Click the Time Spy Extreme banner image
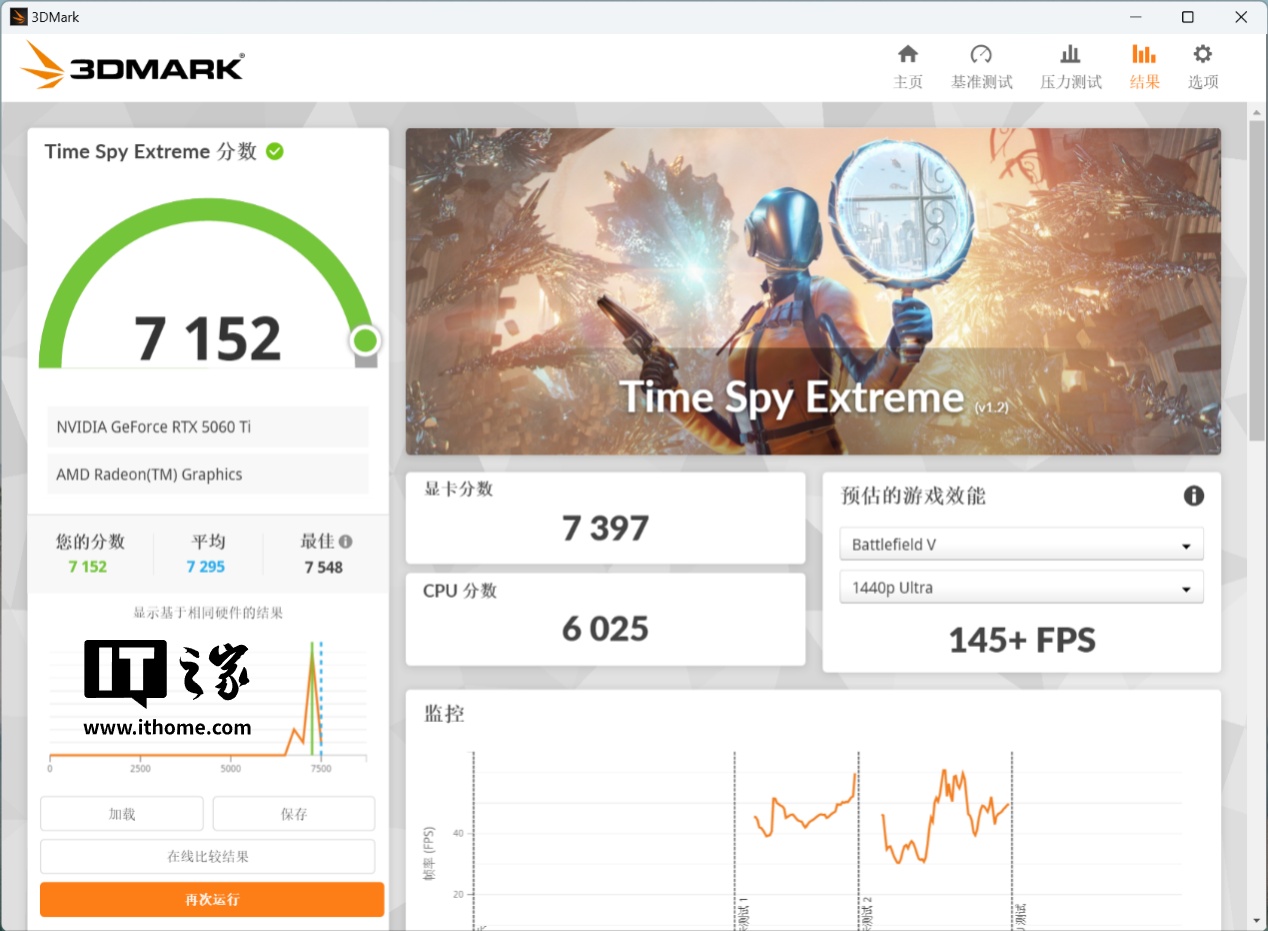Viewport: 1268px width, 931px height. [x=812, y=291]
